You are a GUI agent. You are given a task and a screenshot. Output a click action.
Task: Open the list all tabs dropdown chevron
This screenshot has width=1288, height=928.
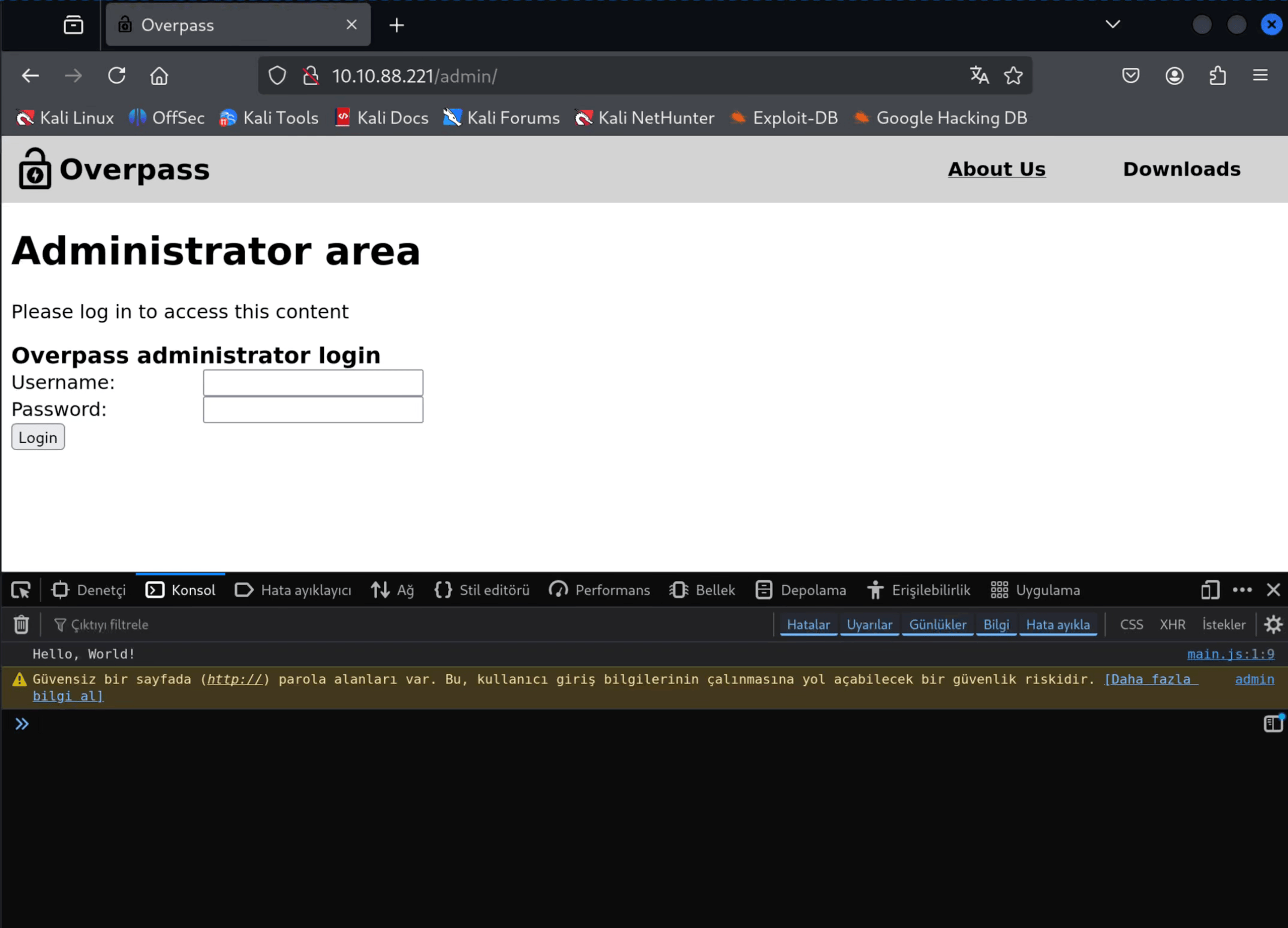[1112, 25]
